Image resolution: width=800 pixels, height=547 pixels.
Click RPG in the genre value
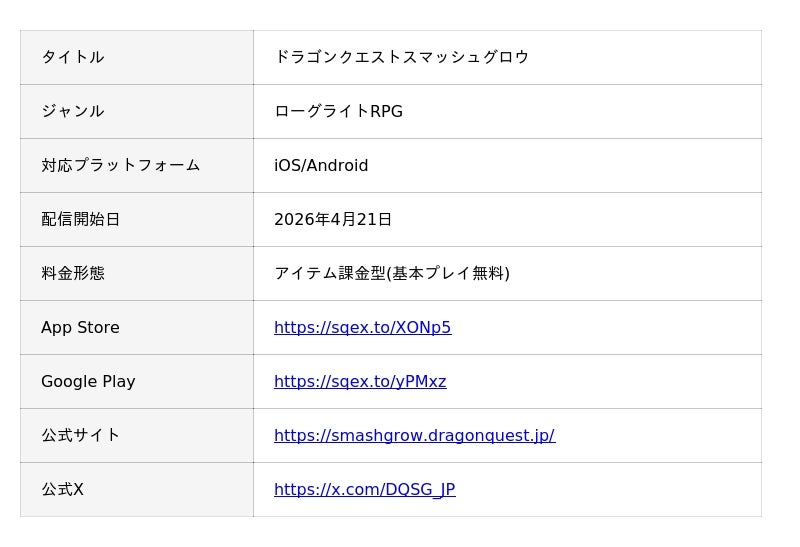(x=387, y=112)
